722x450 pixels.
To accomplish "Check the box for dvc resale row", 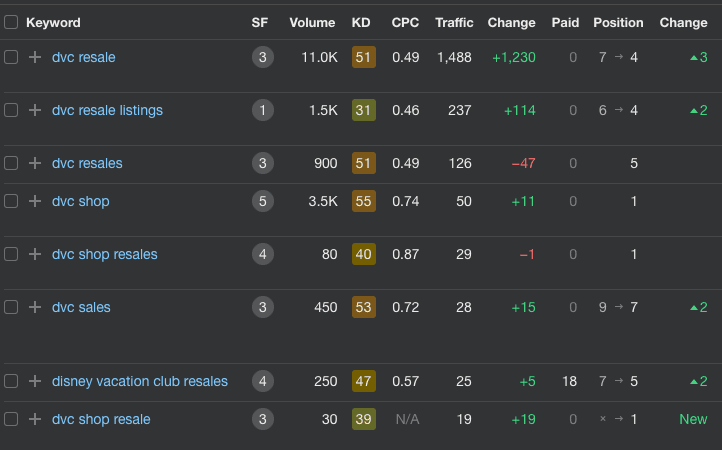I will click(x=11, y=58).
